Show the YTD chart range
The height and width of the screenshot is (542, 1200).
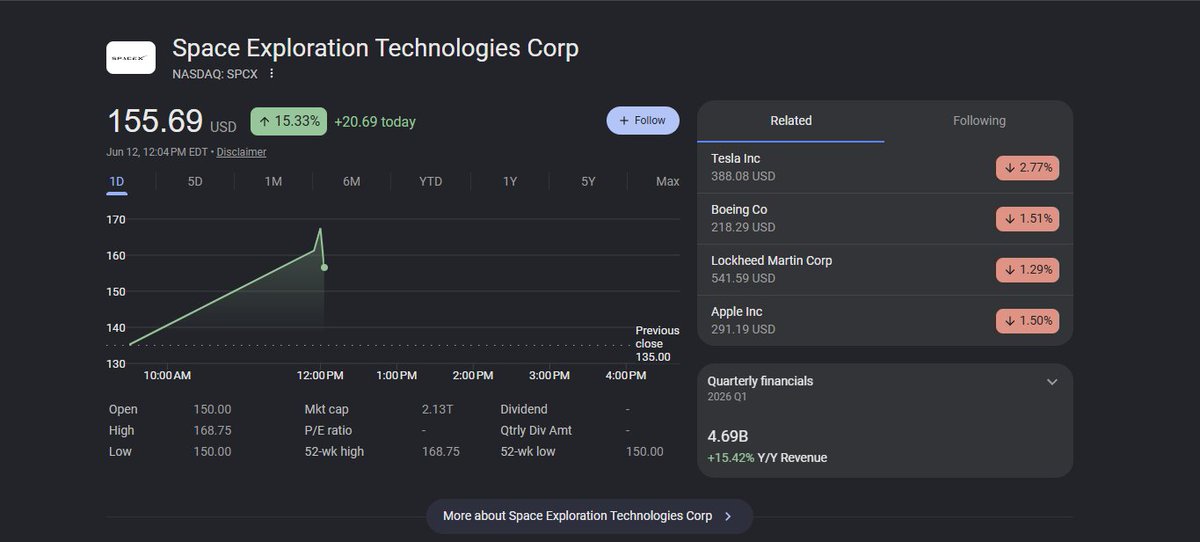tap(431, 181)
